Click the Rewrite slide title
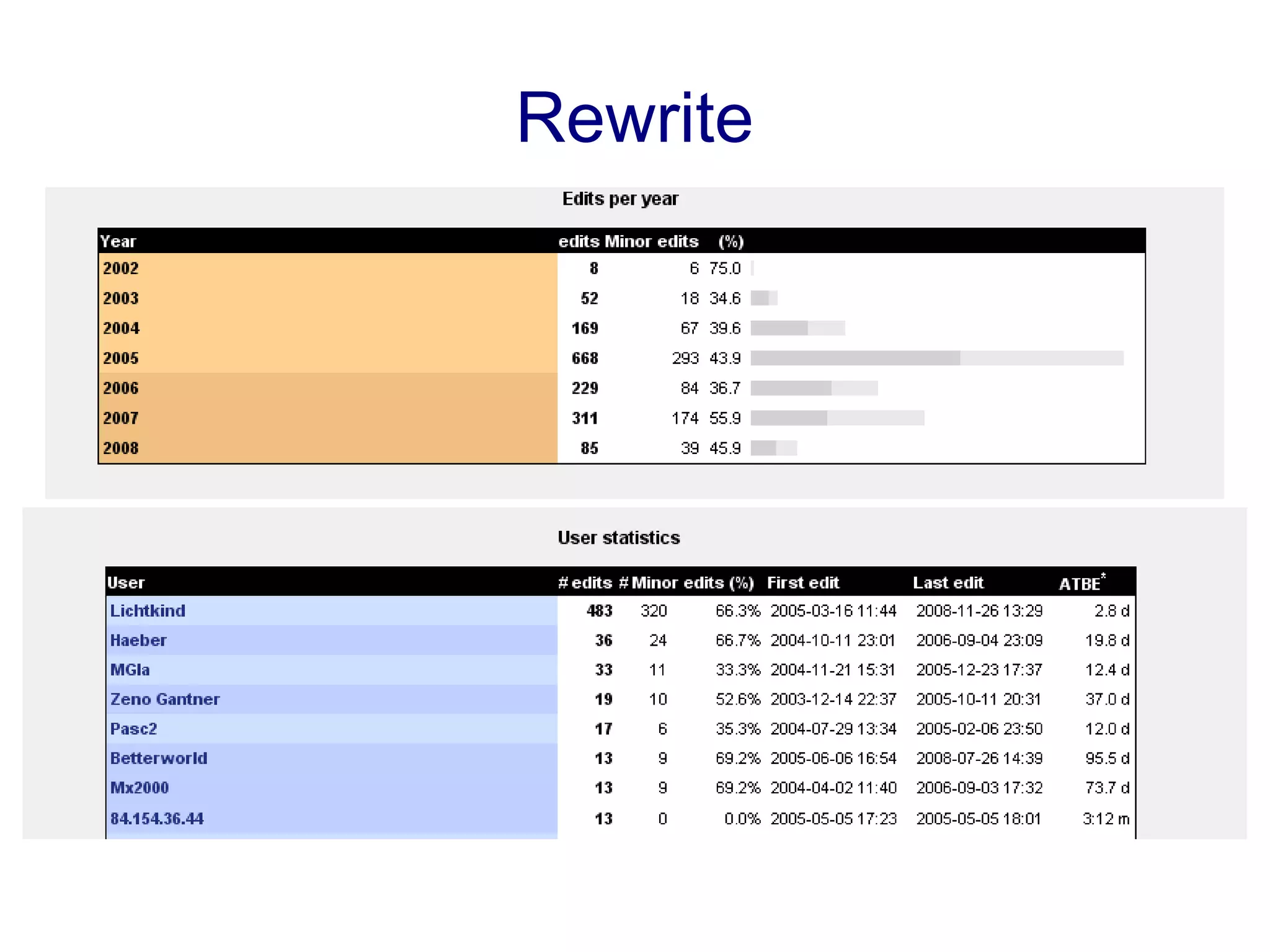Image resolution: width=1270 pixels, height=952 pixels. click(634, 117)
